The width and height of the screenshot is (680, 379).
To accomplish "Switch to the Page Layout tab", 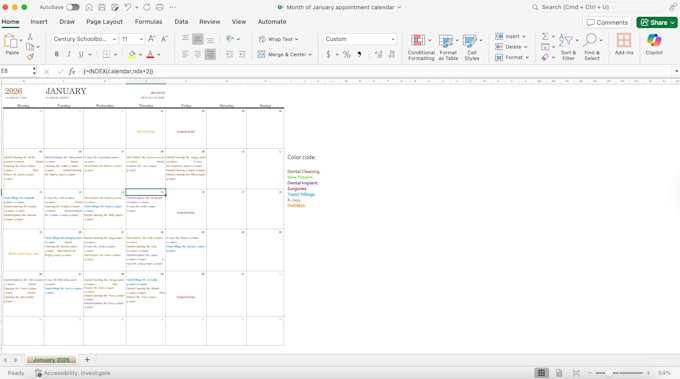I will [104, 22].
